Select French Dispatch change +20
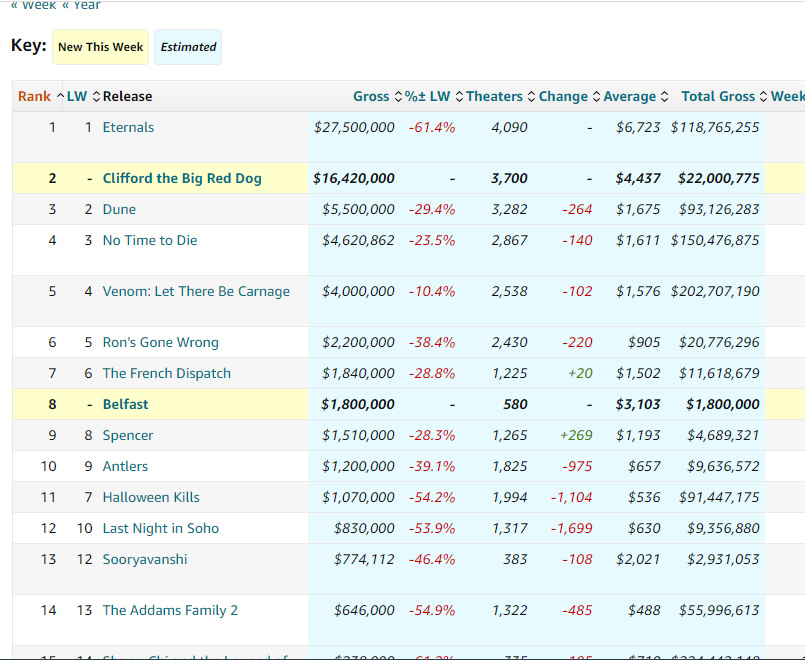 (581, 373)
